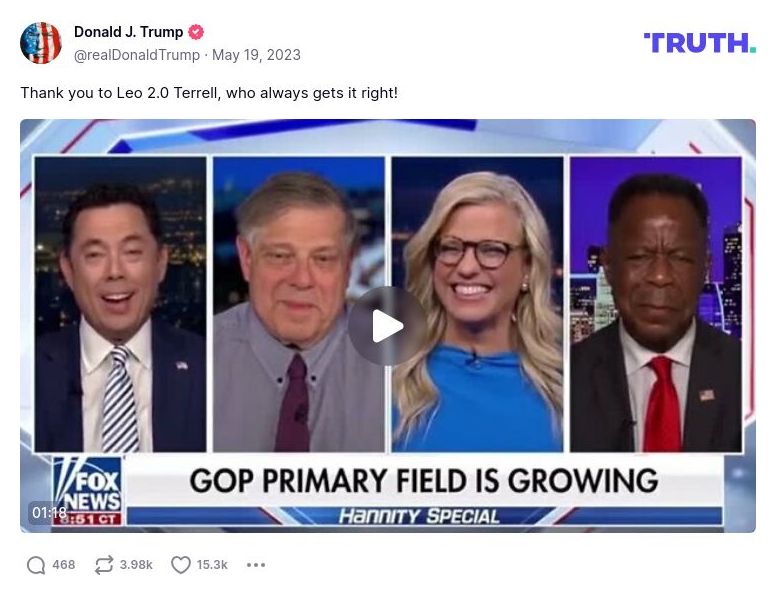Click the May 19, 2023 timestamp
The height and width of the screenshot is (595, 777).
point(256,55)
